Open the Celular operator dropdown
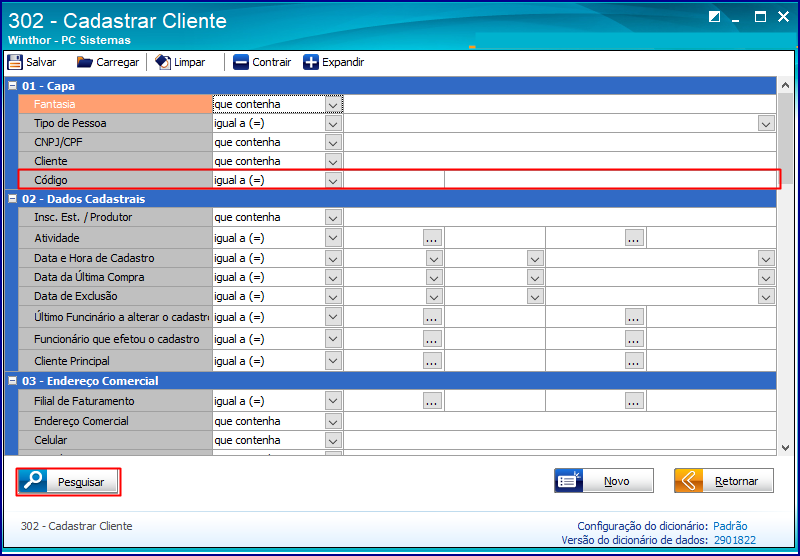Viewport: 800px width, 556px height. click(x=333, y=440)
